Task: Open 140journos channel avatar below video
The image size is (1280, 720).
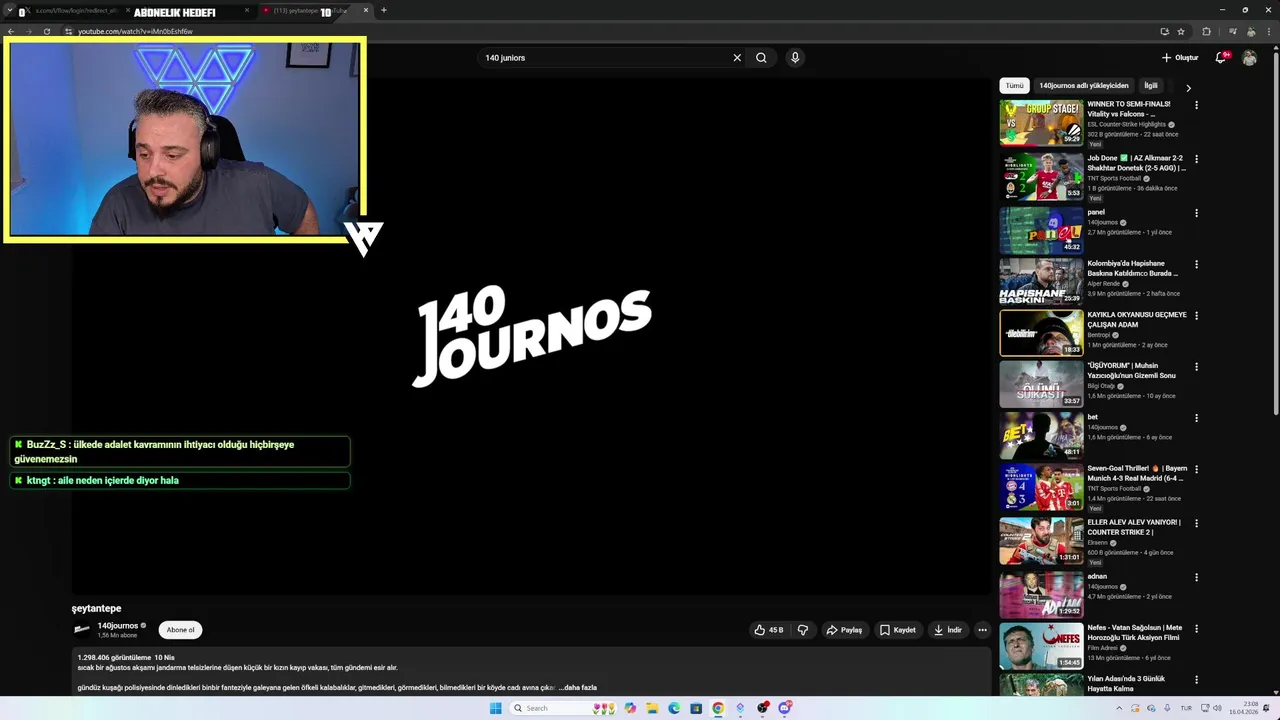Action: click(82, 630)
